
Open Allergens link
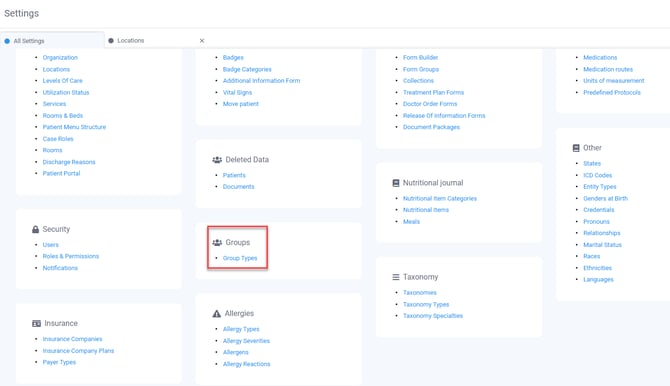(235, 352)
